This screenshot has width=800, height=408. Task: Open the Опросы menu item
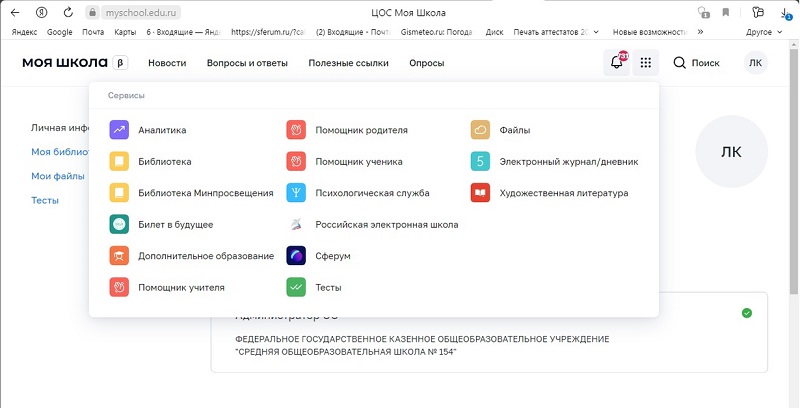tap(427, 63)
